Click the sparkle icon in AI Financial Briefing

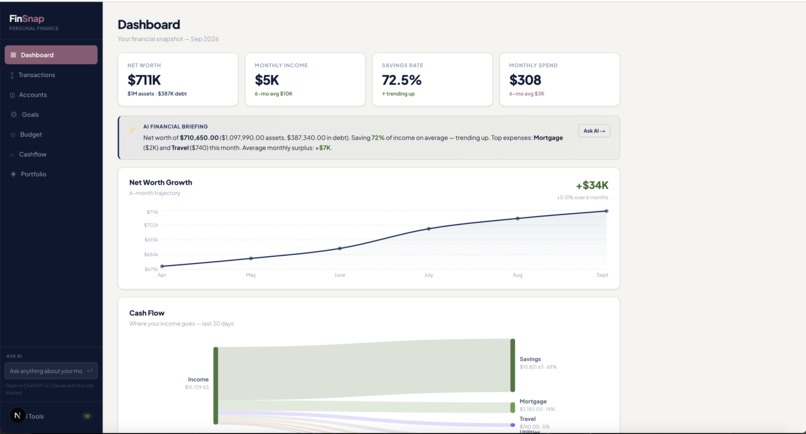click(133, 130)
